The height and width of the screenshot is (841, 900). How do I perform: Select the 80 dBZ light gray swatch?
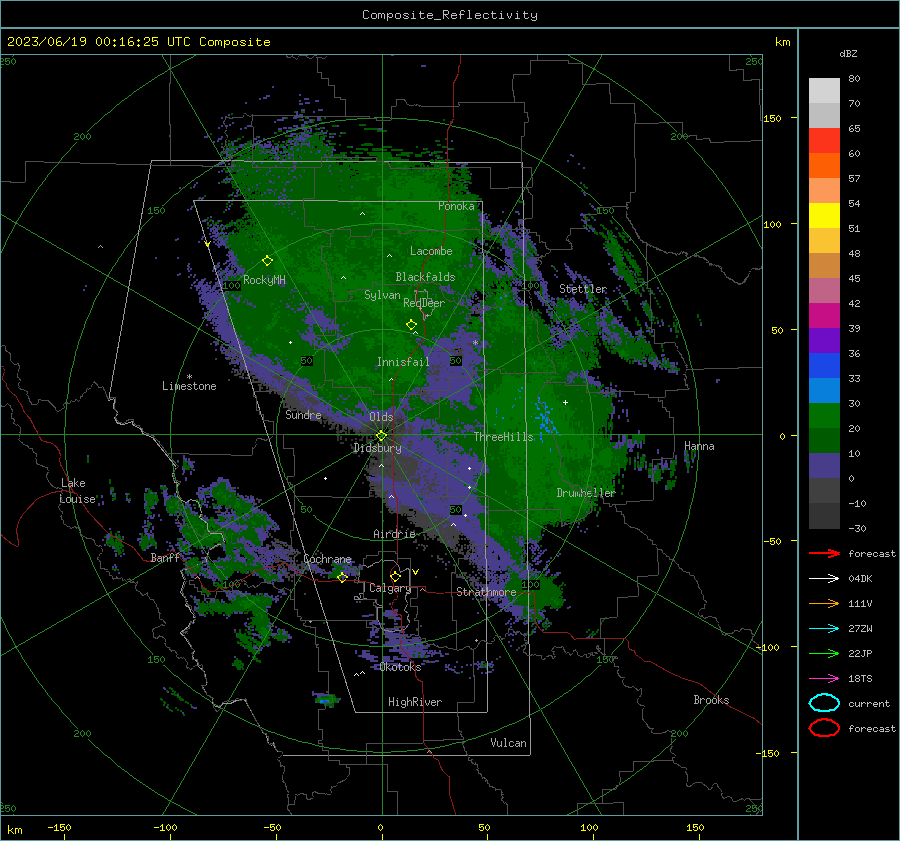824,90
